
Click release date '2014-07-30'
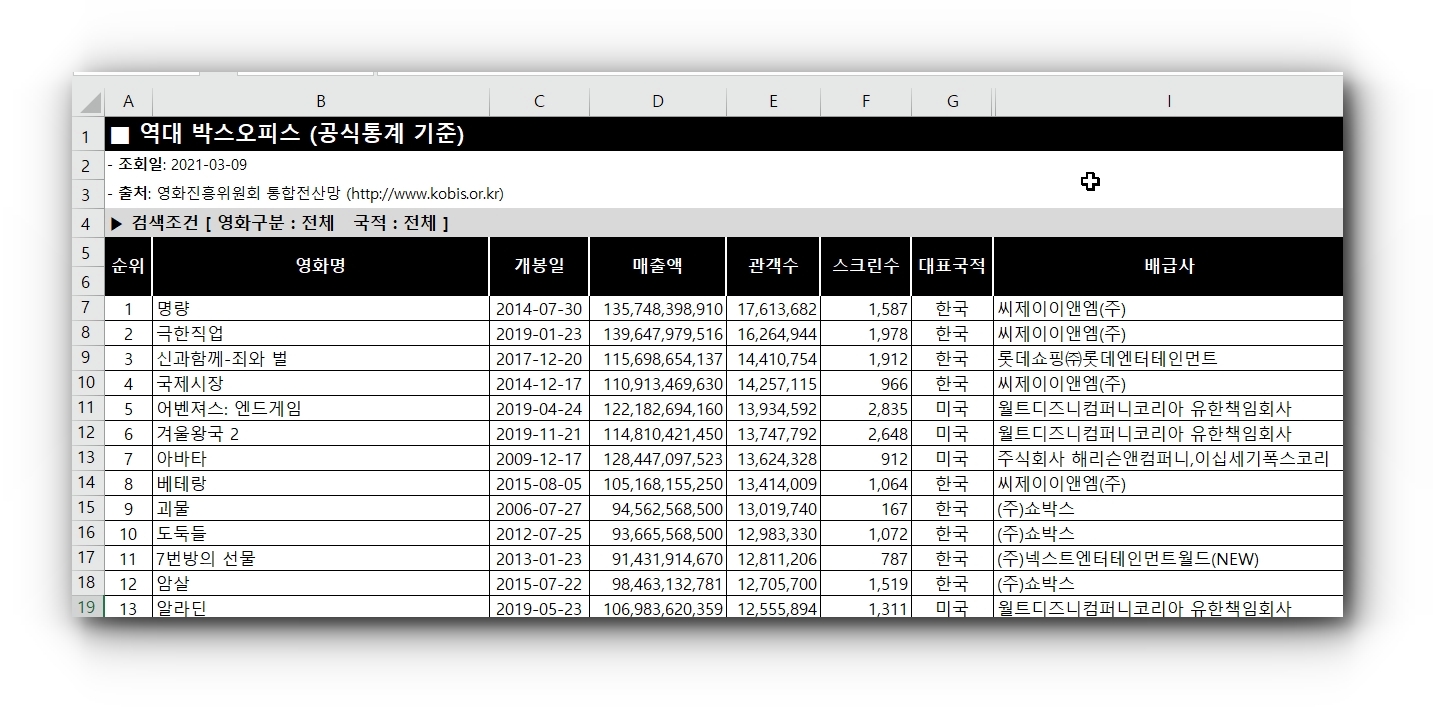[x=539, y=308]
